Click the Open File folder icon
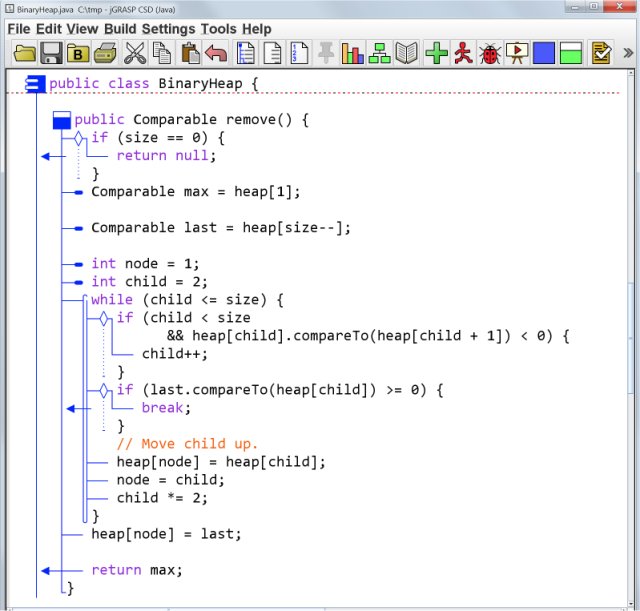 [x=24, y=53]
